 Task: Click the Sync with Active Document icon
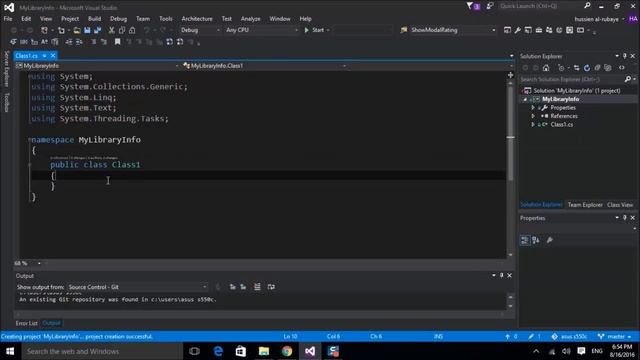click(576, 68)
